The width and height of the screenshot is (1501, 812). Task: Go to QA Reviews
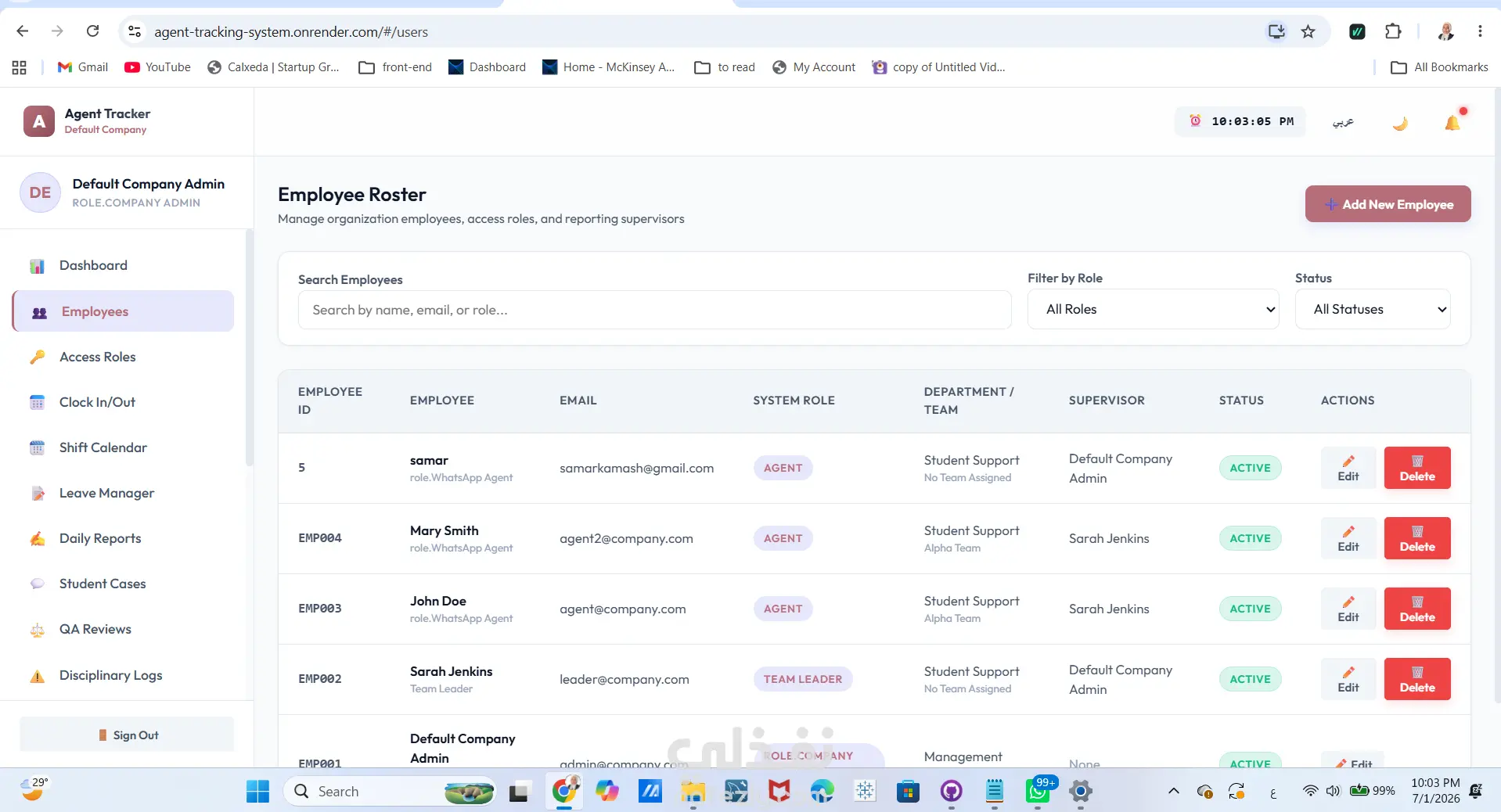point(123,629)
